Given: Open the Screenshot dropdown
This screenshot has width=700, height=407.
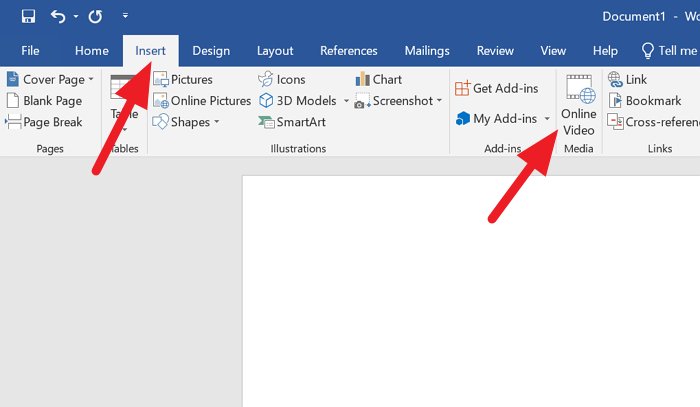Looking at the screenshot, I should click(439, 101).
